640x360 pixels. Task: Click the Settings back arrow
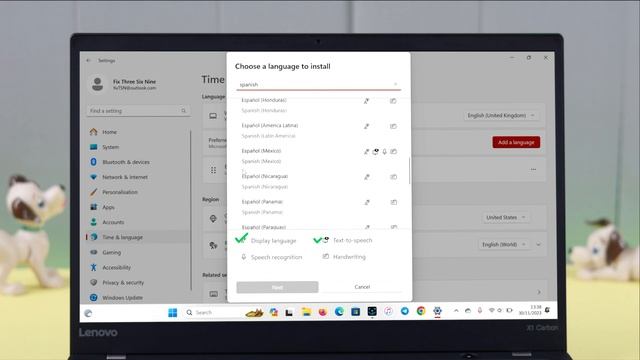[x=89, y=60]
